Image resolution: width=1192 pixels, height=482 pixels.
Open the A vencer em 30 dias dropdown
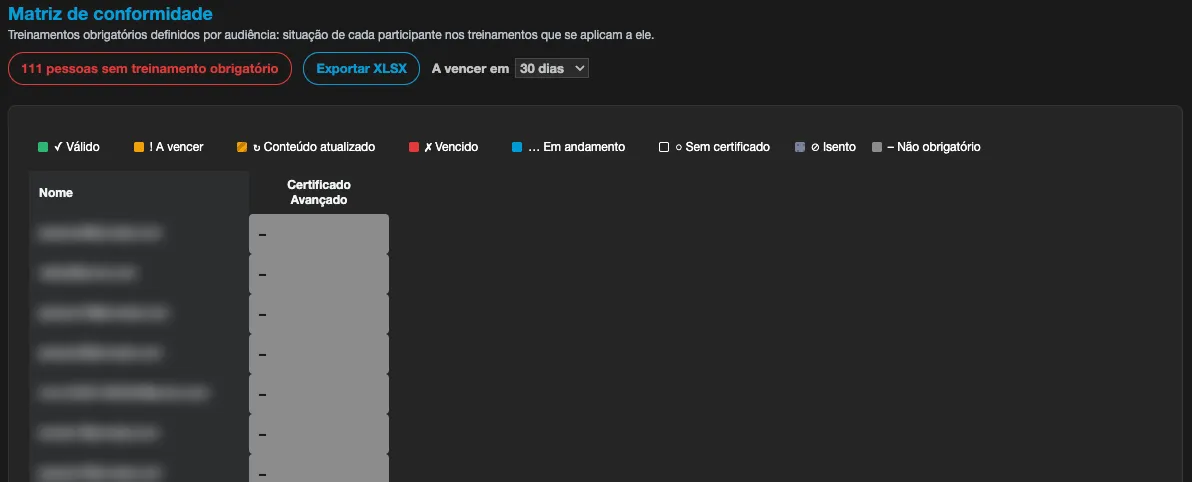pyautogui.click(x=551, y=68)
